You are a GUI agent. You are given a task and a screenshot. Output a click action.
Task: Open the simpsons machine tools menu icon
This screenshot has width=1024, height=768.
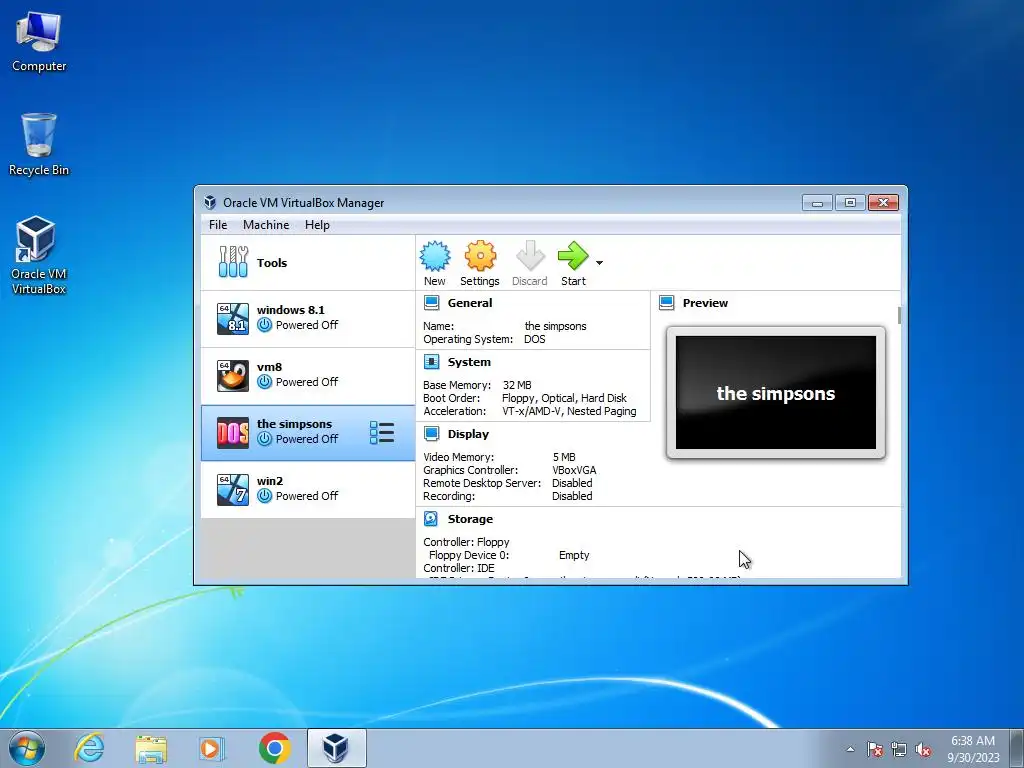tap(382, 432)
